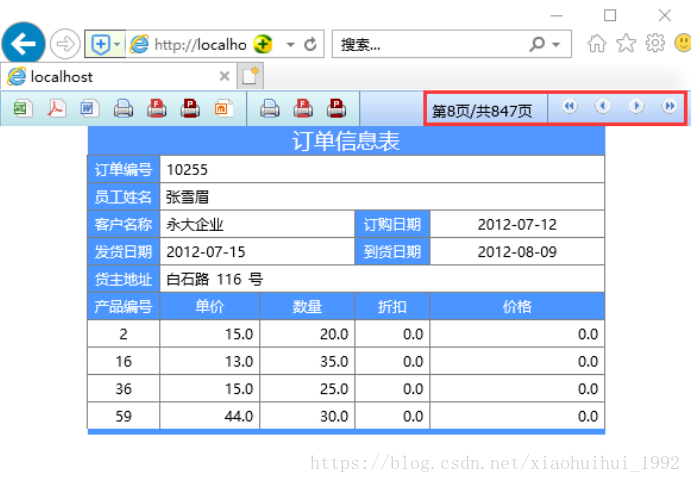Click product number 59 cell
Viewport: 691px width, 483px height.
[123, 416]
